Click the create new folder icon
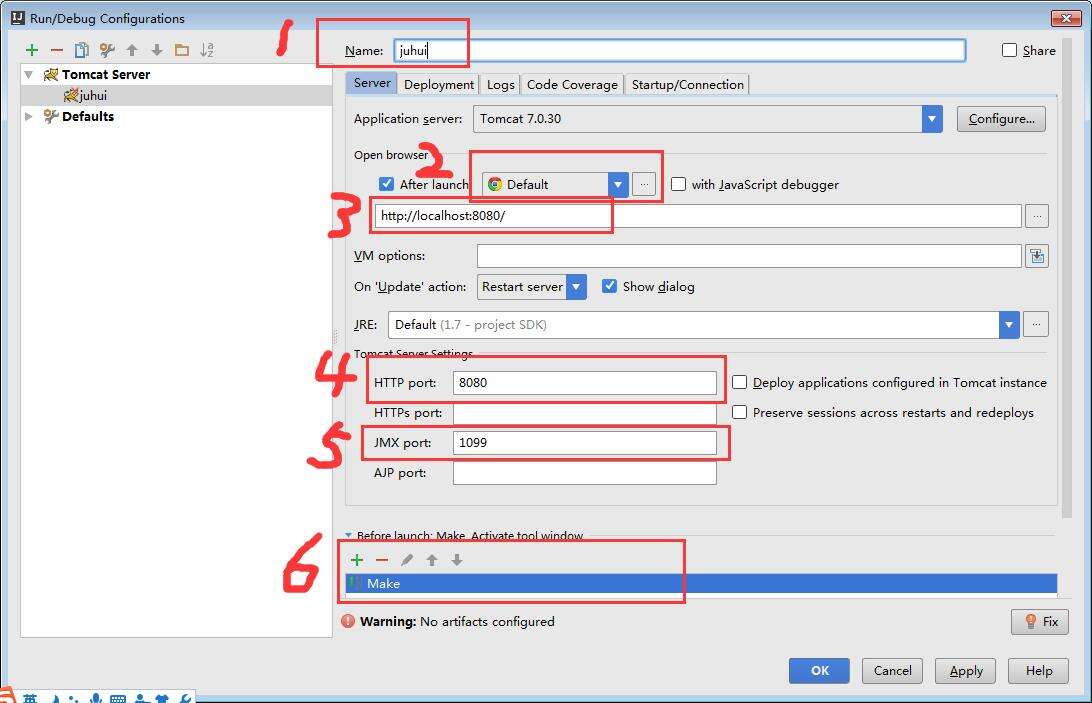 (x=181, y=50)
